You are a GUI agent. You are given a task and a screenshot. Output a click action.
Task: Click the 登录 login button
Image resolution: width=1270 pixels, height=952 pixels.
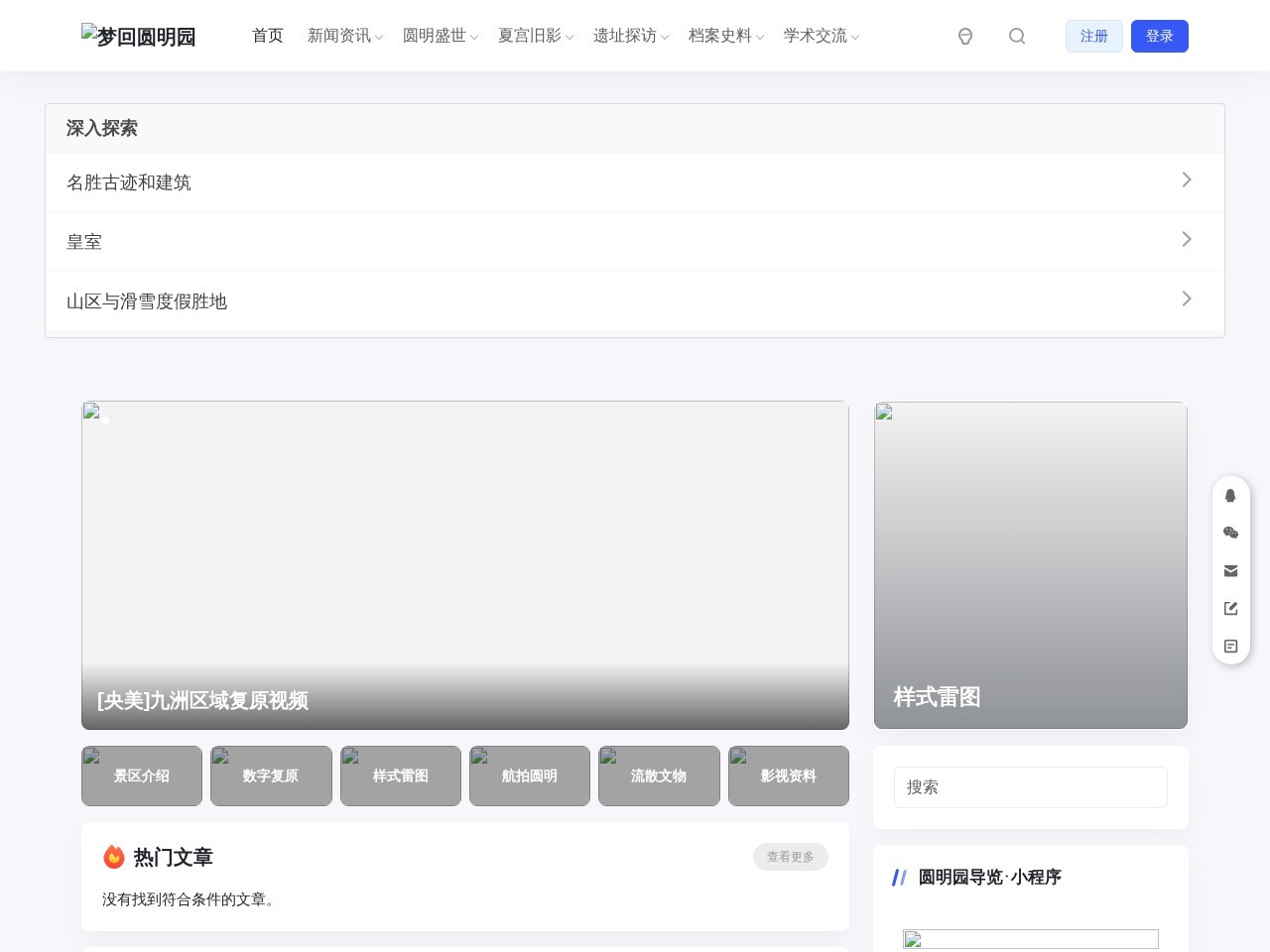(x=1160, y=36)
